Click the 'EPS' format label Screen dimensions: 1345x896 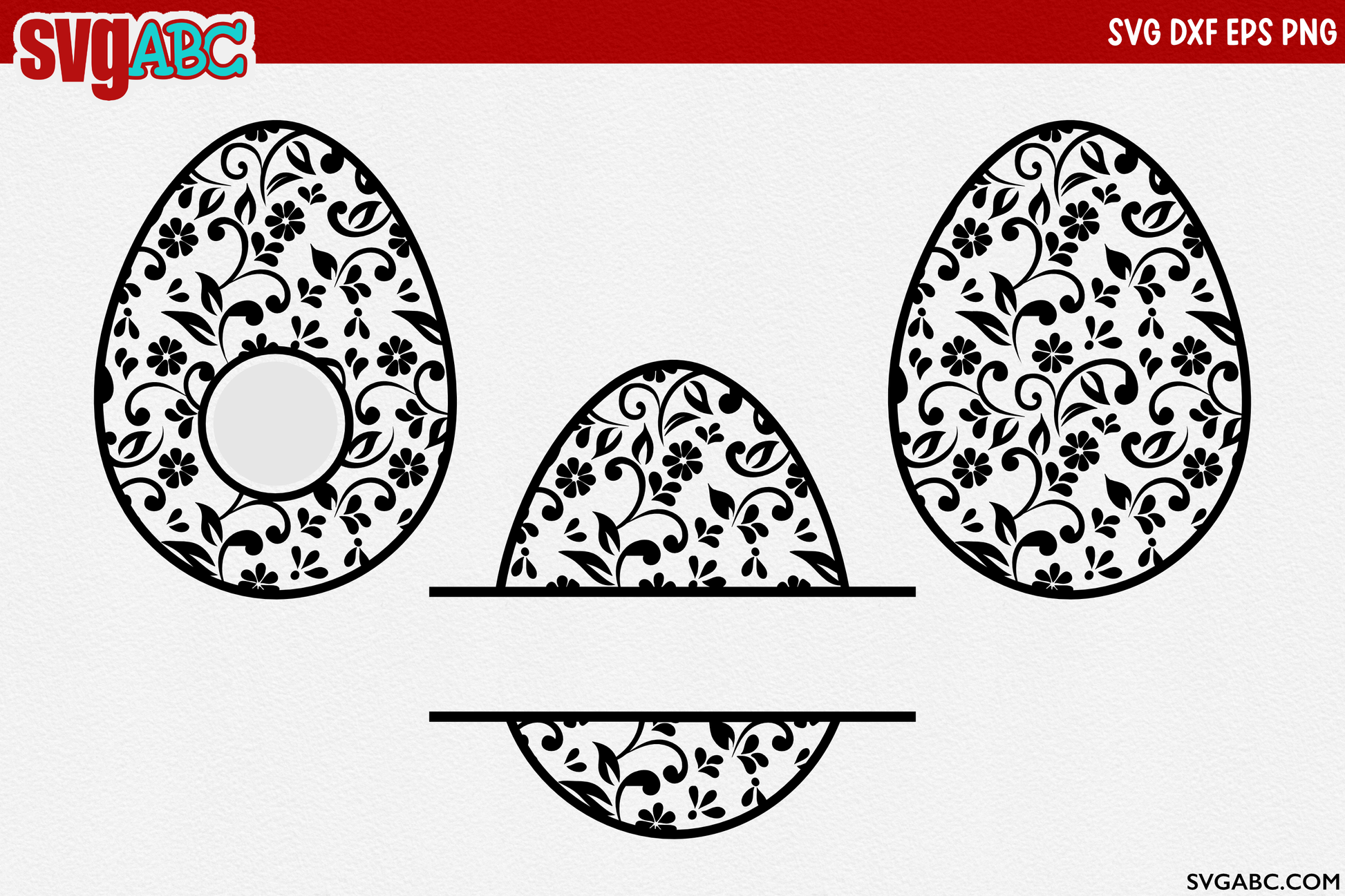click(1249, 32)
